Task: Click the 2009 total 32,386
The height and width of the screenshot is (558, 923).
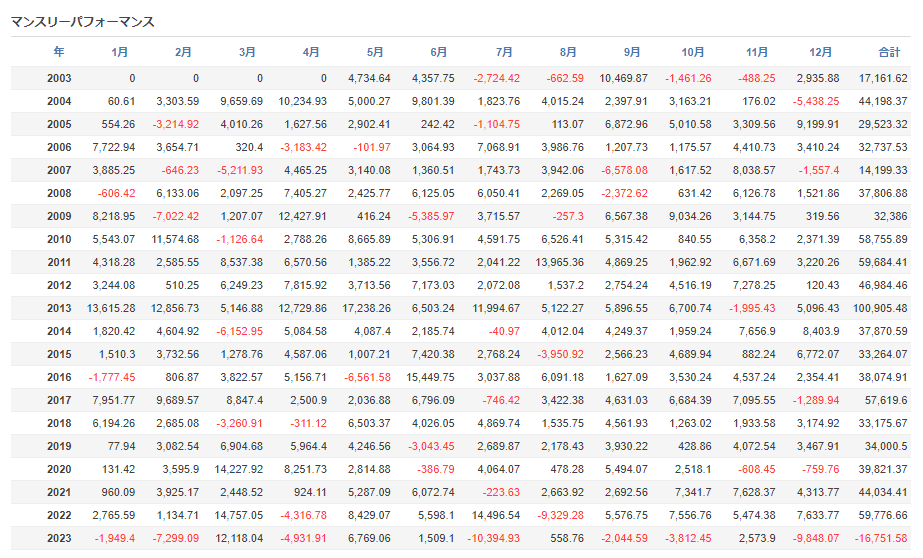Action: (x=891, y=217)
